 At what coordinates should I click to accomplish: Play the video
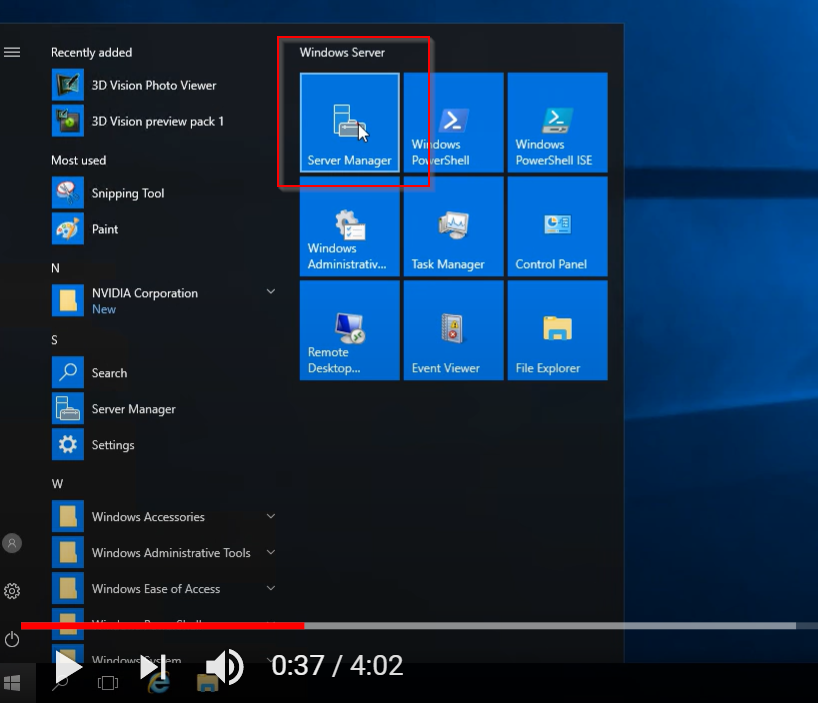[x=68, y=666]
